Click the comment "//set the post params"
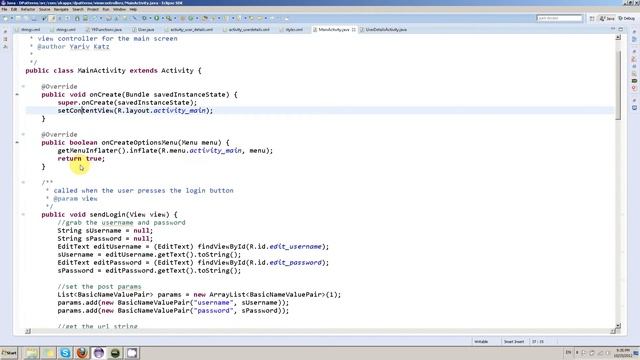The width and height of the screenshot is (640, 360). [x=99, y=287]
